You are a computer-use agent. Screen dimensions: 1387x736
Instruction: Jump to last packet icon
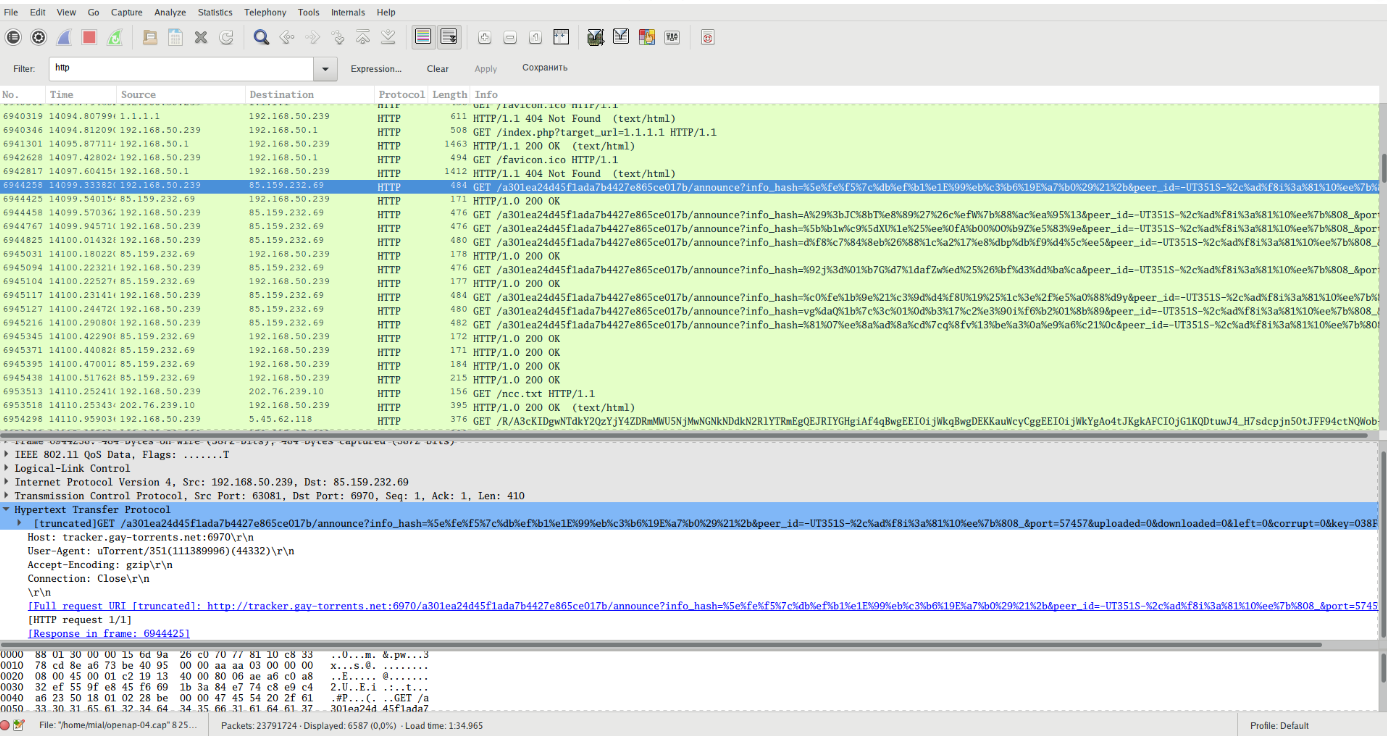coord(388,37)
